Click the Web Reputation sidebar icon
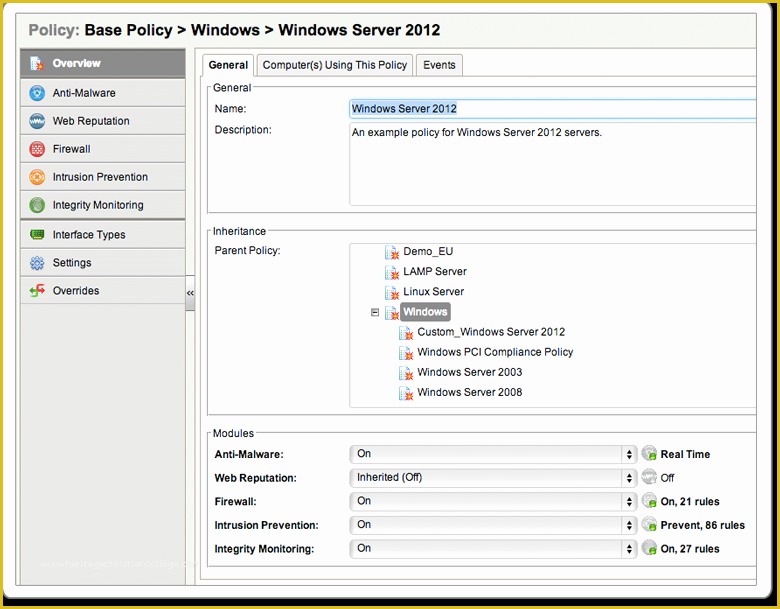This screenshot has height=609, width=780. click(x=37, y=121)
